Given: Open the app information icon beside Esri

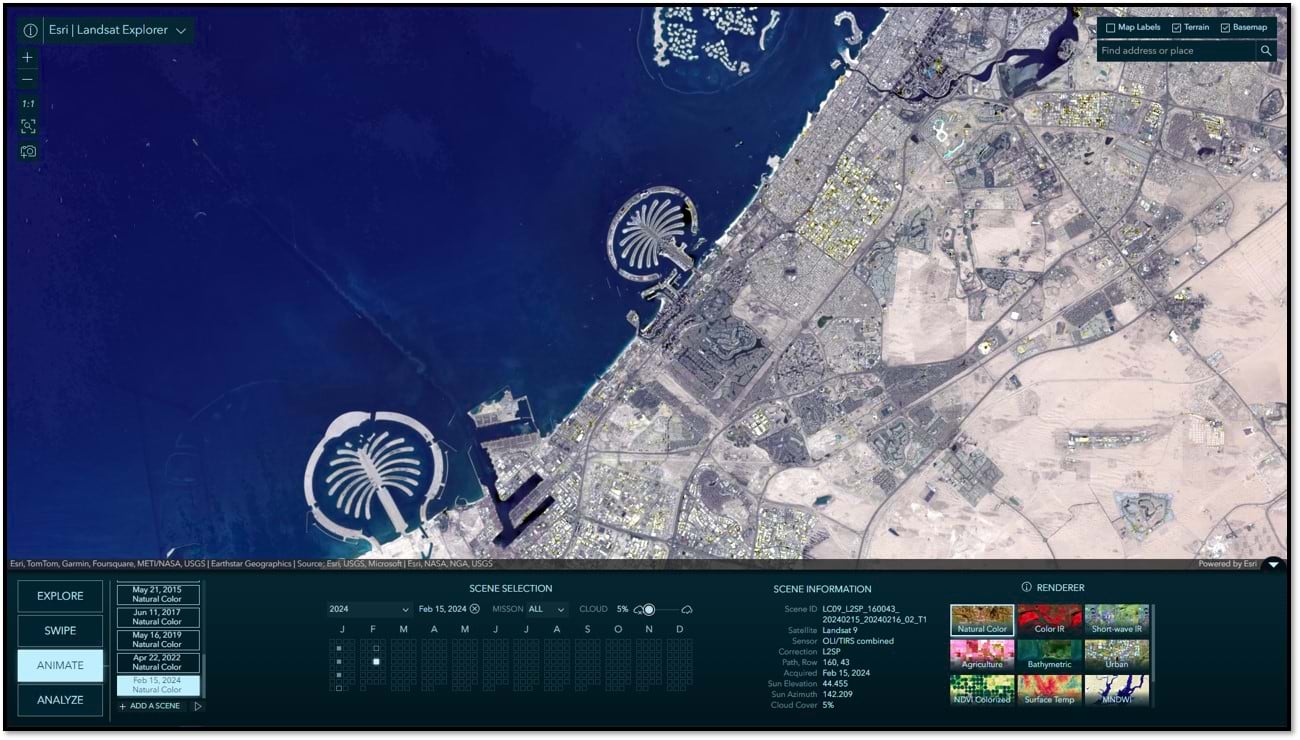Looking at the screenshot, I should (30, 31).
